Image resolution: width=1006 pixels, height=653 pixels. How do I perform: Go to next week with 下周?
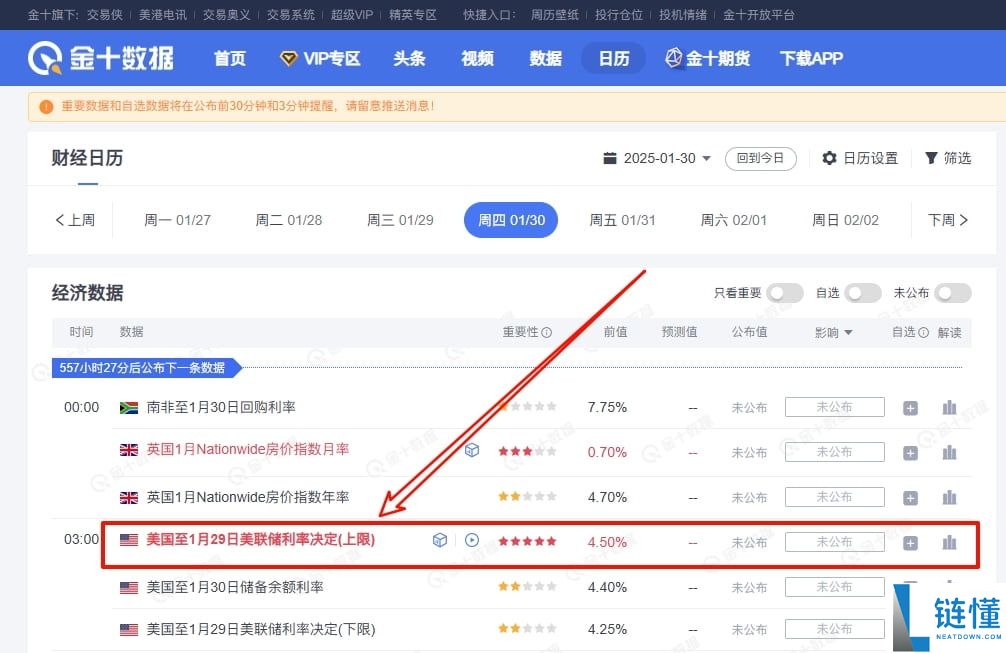click(948, 220)
